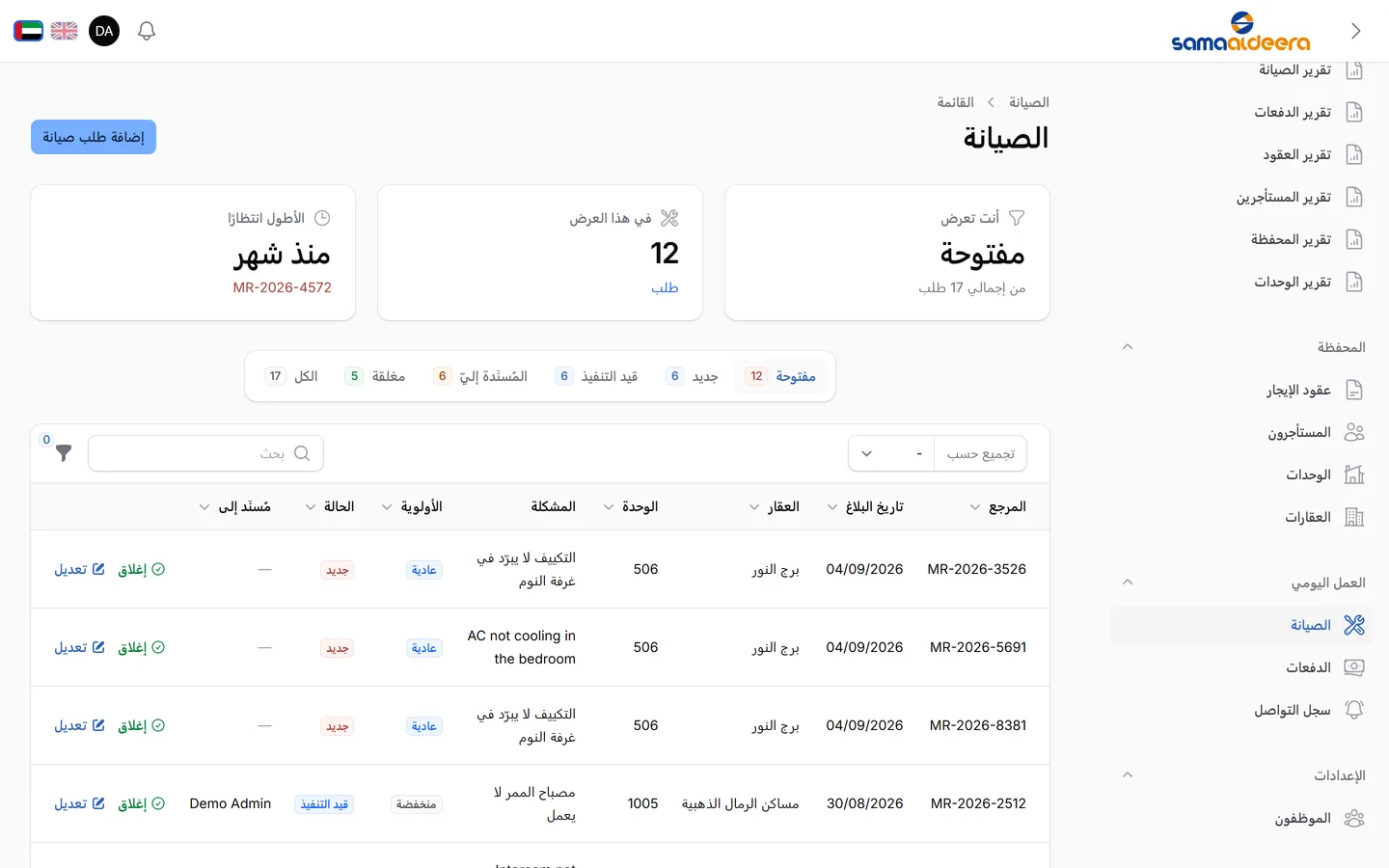Open العقار column header dropdown

point(775,507)
